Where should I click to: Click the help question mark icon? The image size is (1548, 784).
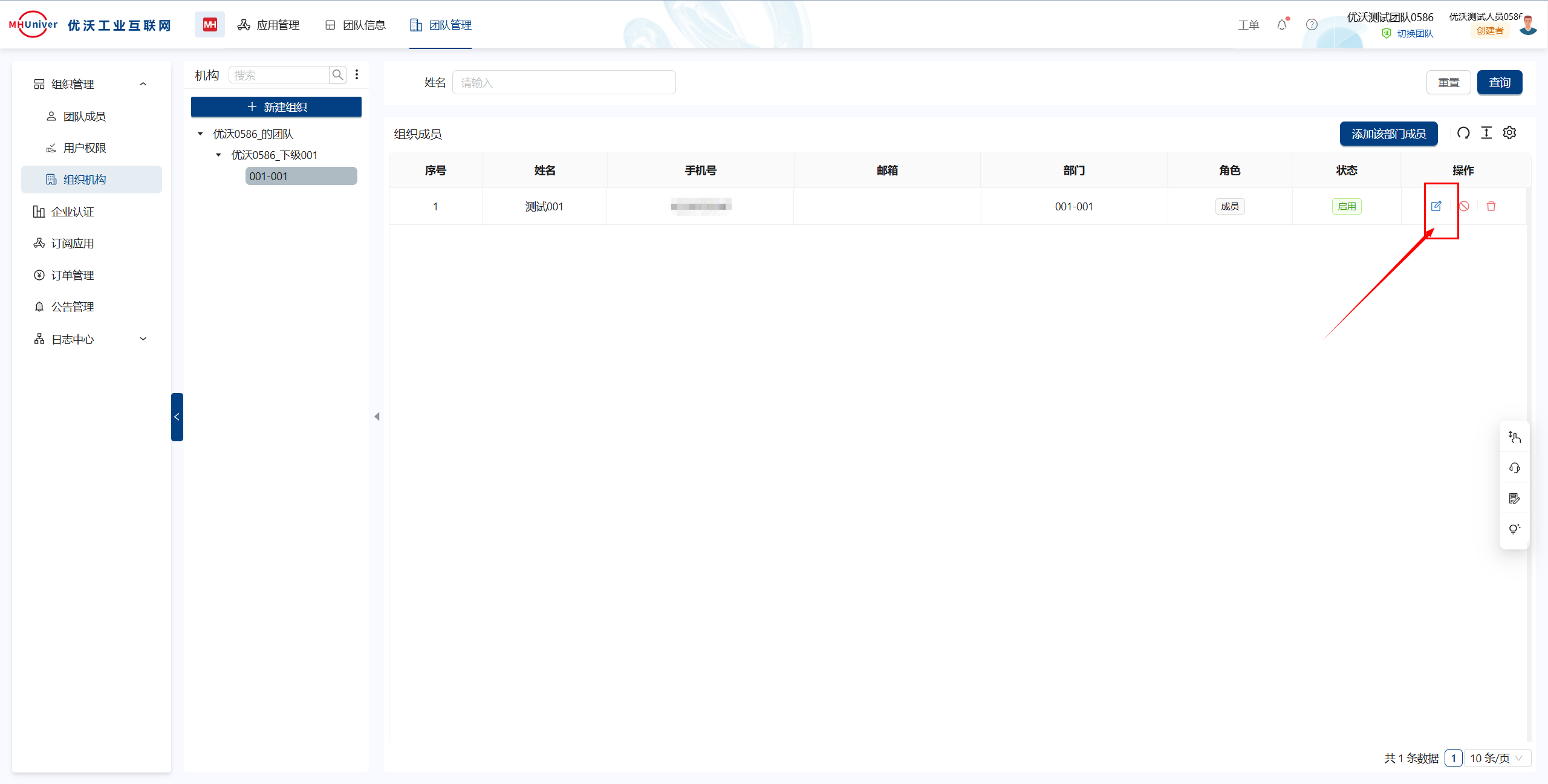coord(1312,25)
